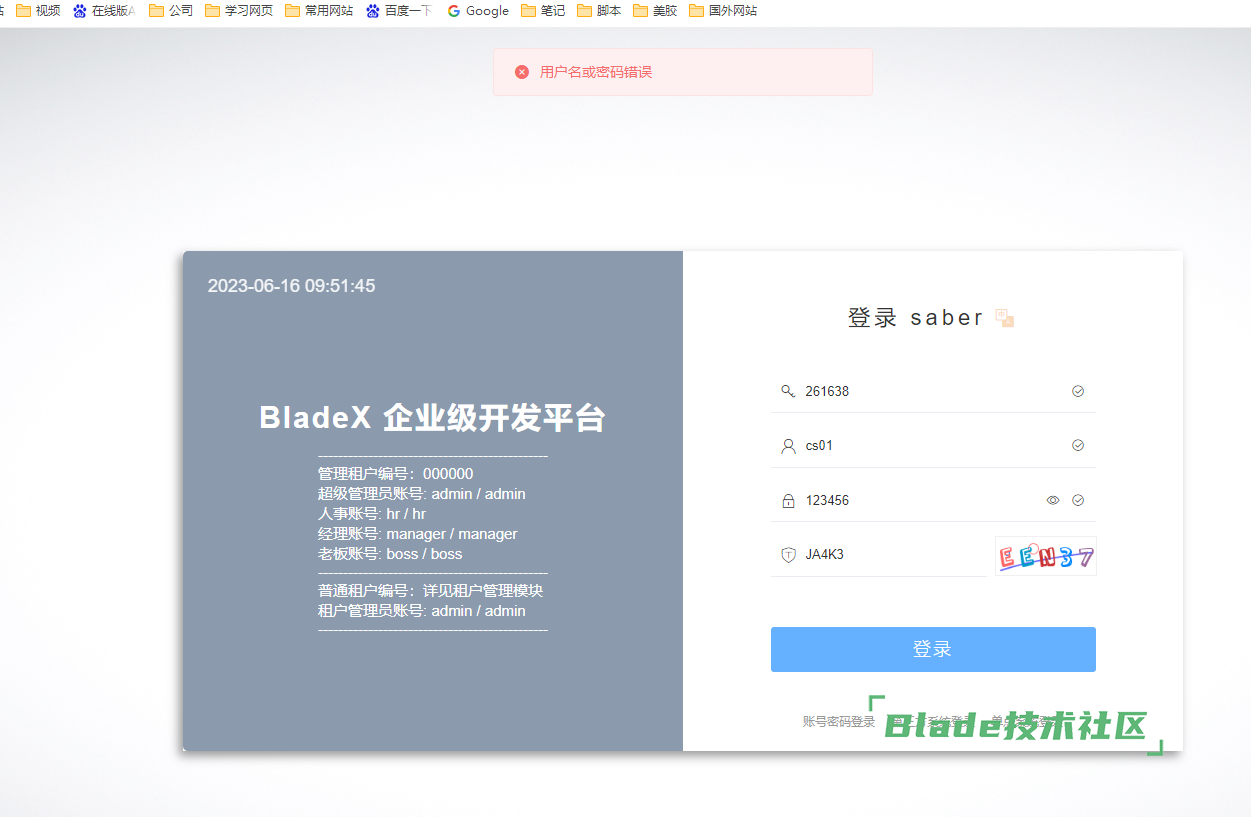This screenshot has width=1251, height=817.
Task: Click the 用户名或密码错误 error message
Action: point(596,72)
